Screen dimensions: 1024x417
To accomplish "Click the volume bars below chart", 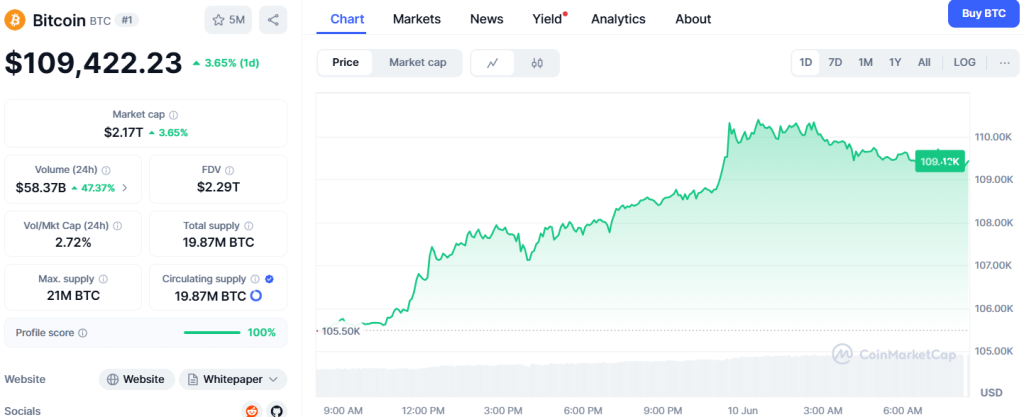I will (642, 377).
